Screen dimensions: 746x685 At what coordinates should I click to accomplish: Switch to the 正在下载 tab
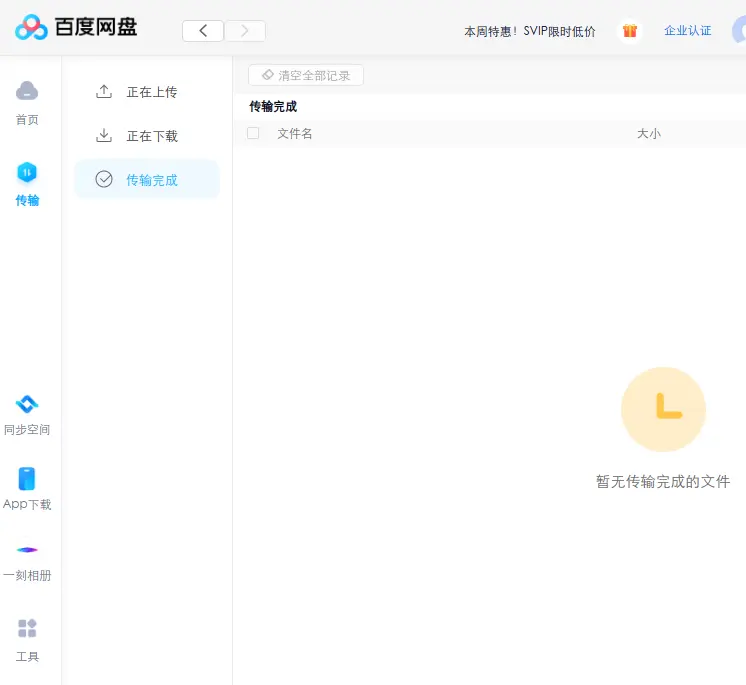click(x=147, y=136)
